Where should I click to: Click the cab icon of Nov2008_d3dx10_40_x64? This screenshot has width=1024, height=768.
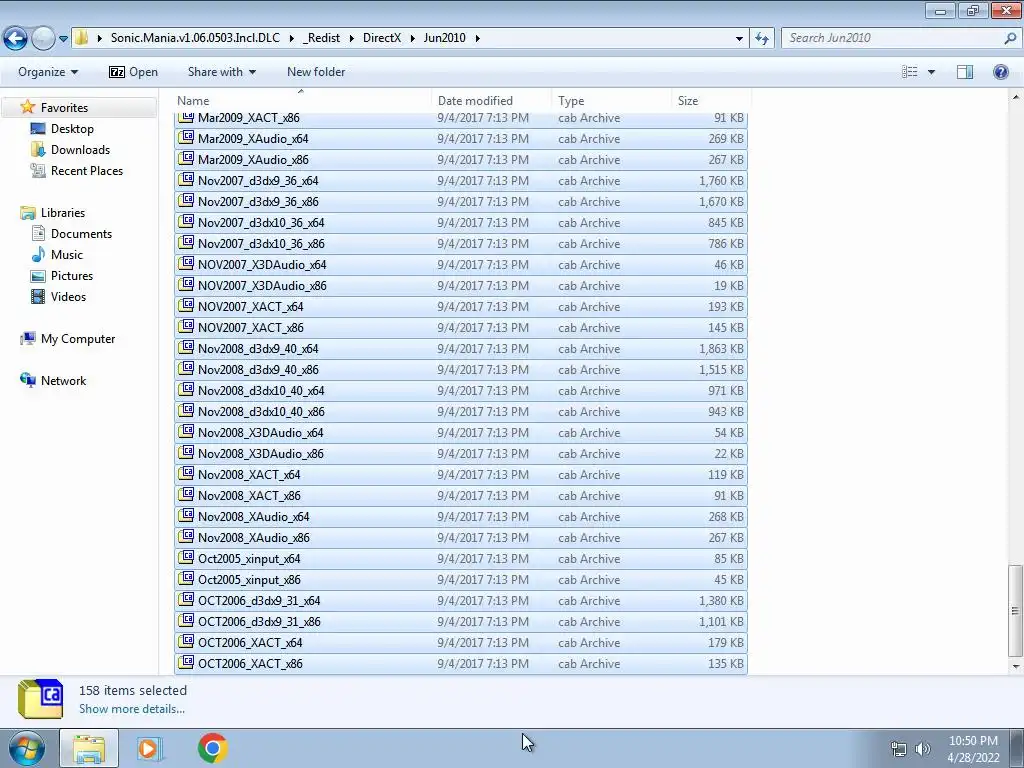coord(187,390)
